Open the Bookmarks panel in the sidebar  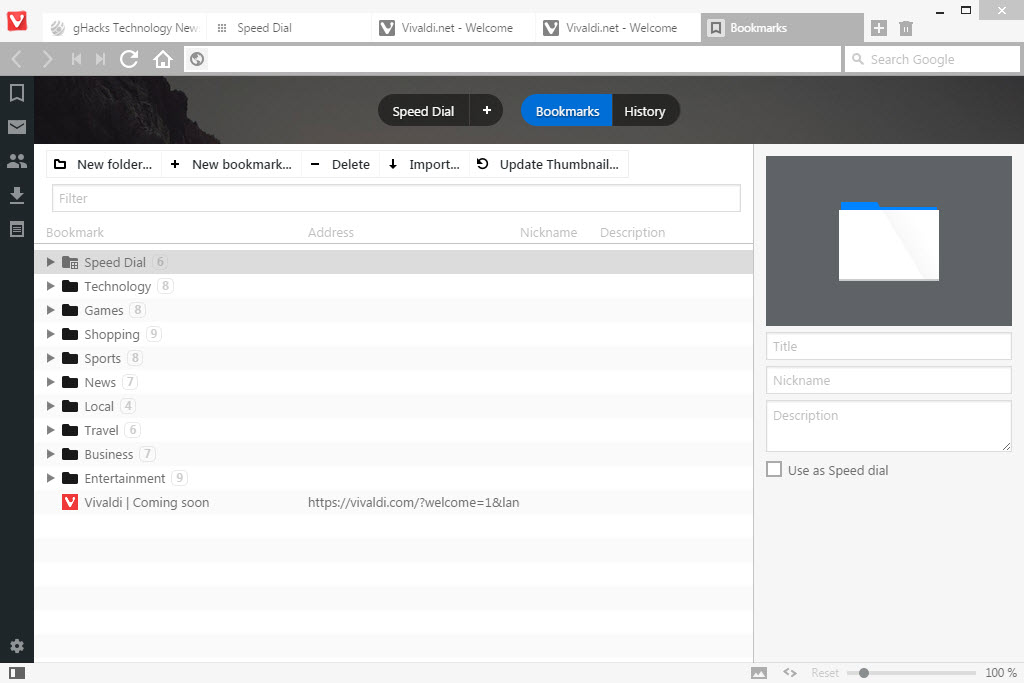pos(17,93)
